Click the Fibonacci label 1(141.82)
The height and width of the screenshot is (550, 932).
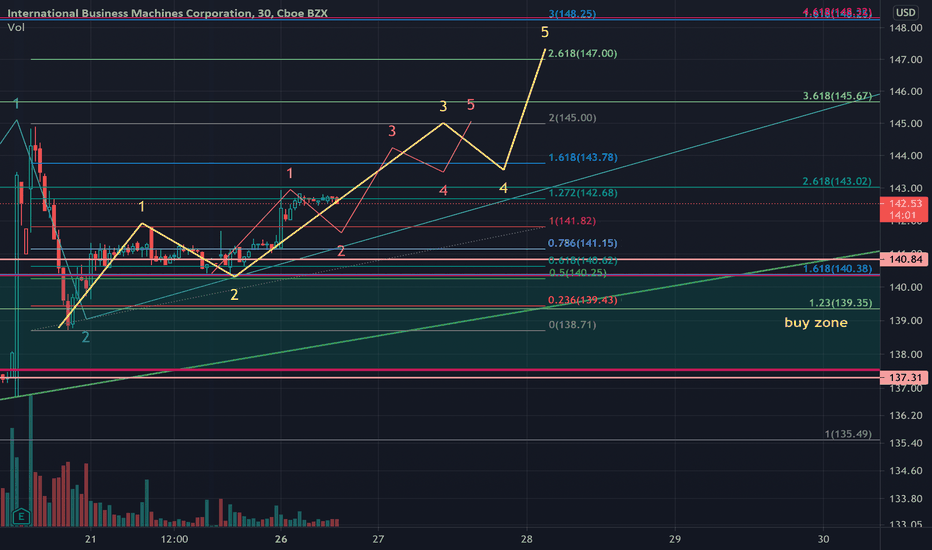point(572,221)
